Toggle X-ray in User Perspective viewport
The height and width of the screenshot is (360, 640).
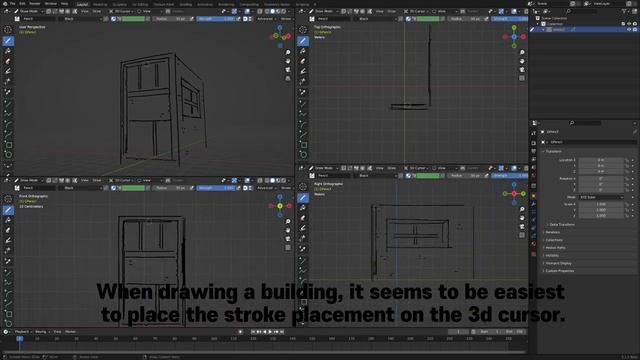click(x=260, y=11)
